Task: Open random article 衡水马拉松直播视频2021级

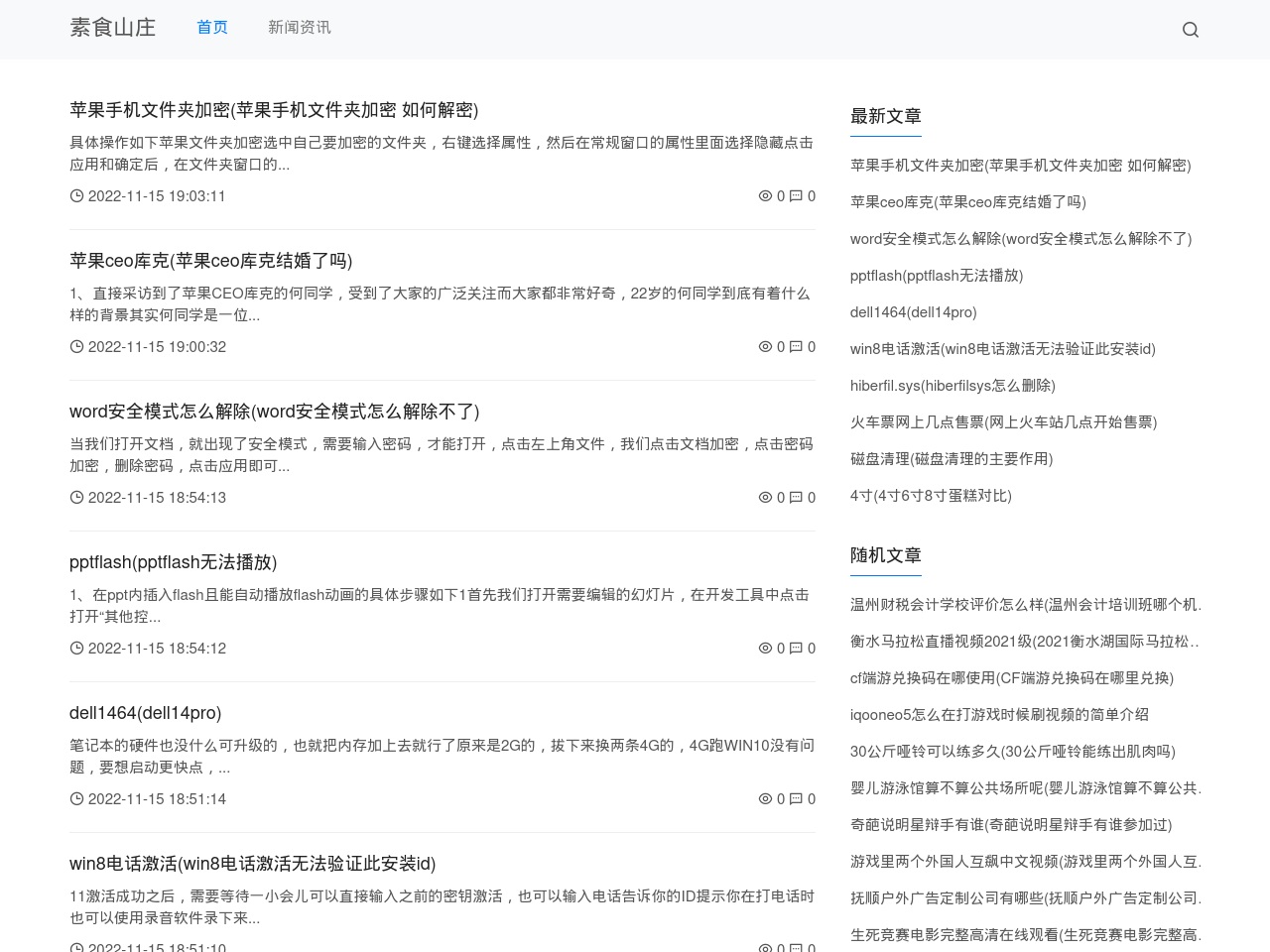Action: pos(1026,642)
